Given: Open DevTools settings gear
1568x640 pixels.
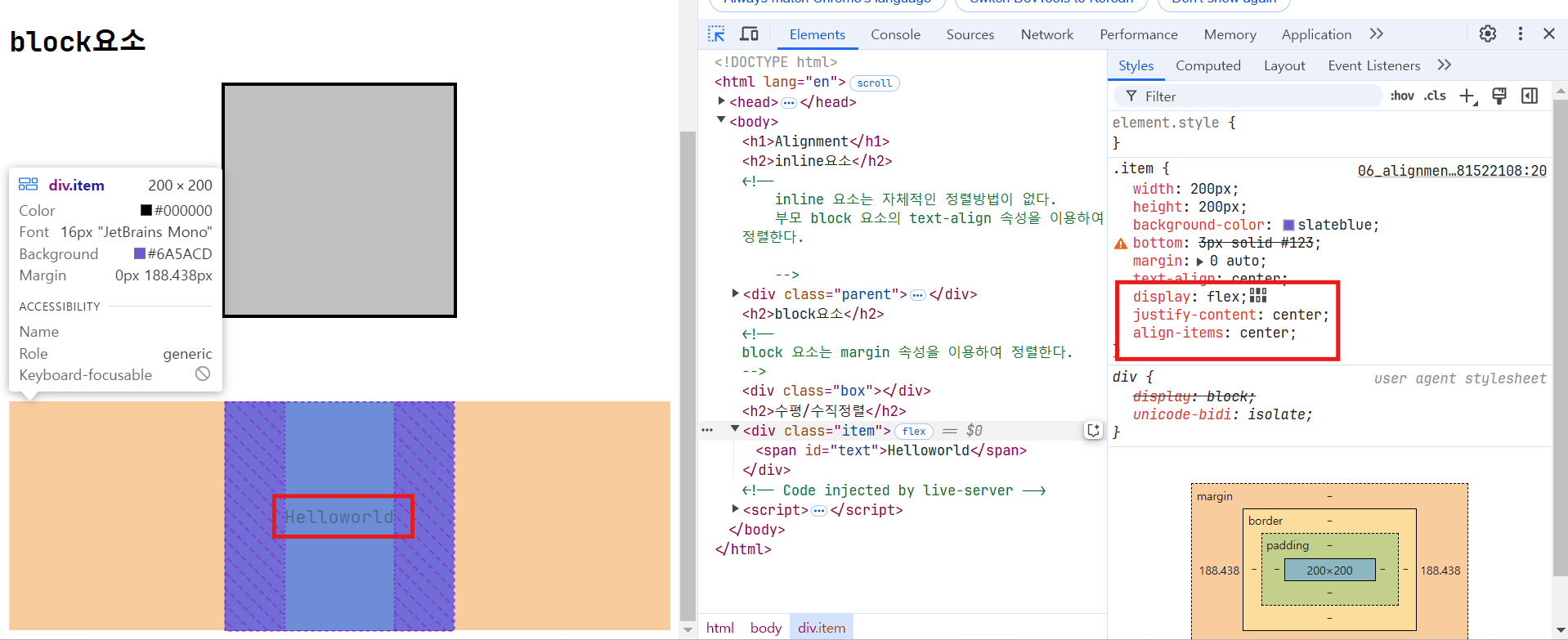Looking at the screenshot, I should point(1488,34).
